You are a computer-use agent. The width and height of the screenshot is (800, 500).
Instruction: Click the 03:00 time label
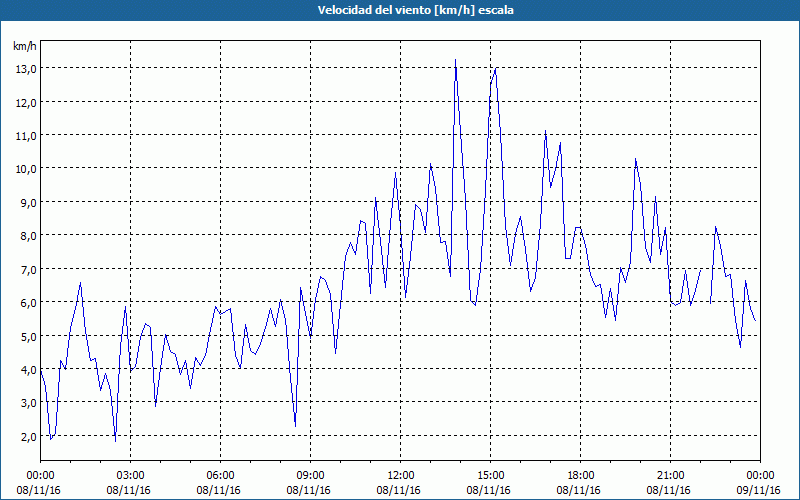click(130, 476)
